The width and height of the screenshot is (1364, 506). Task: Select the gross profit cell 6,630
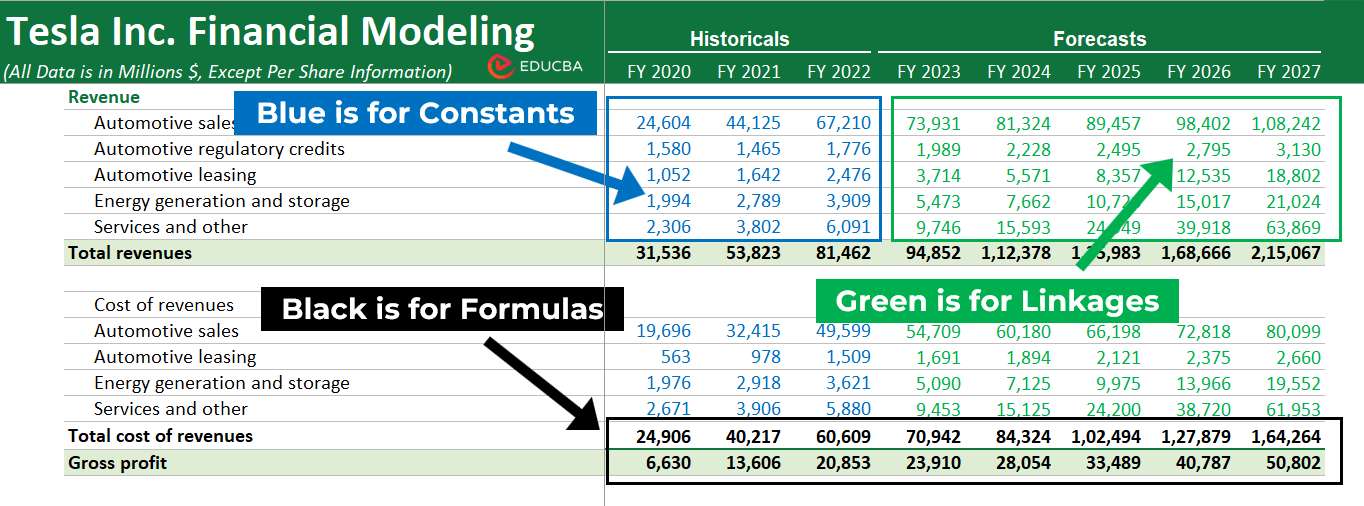(668, 464)
